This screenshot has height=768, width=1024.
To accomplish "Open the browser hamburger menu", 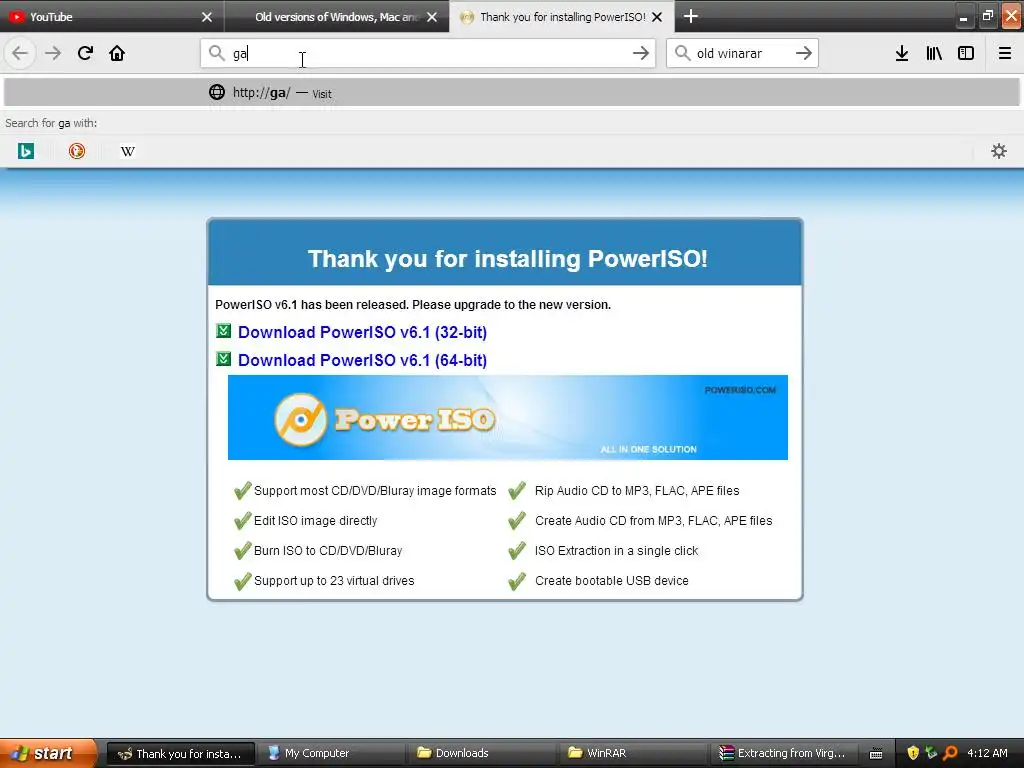I will 1005,53.
